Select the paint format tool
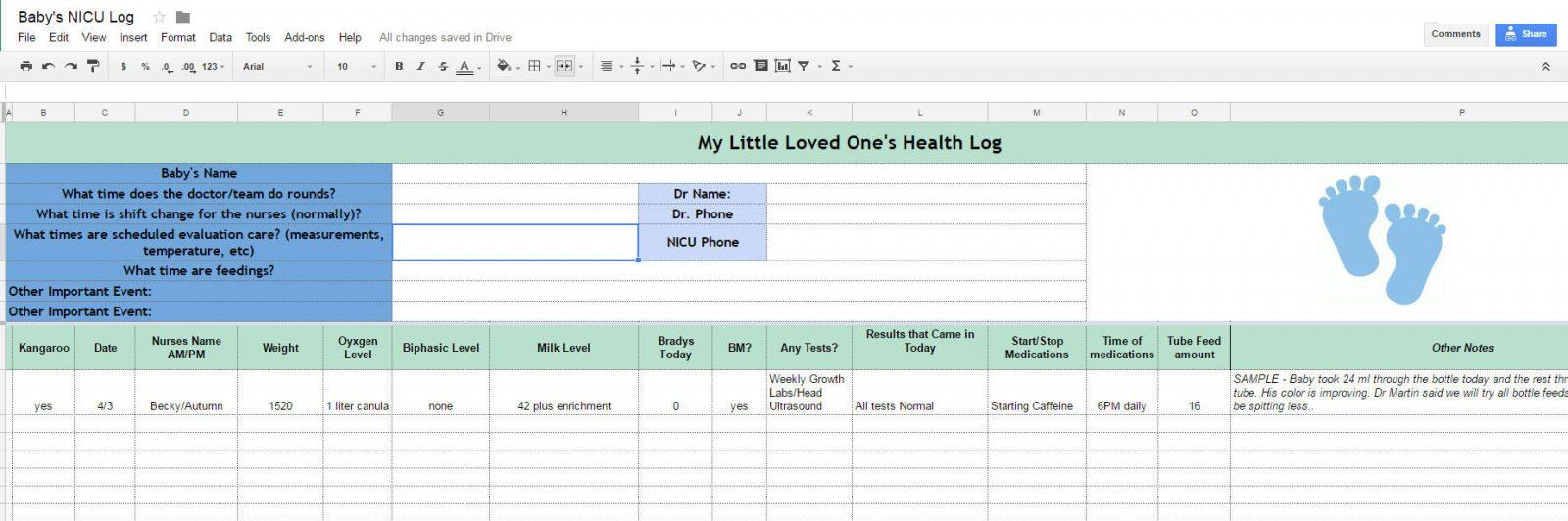1568x521 pixels. pyautogui.click(x=93, y=67)
